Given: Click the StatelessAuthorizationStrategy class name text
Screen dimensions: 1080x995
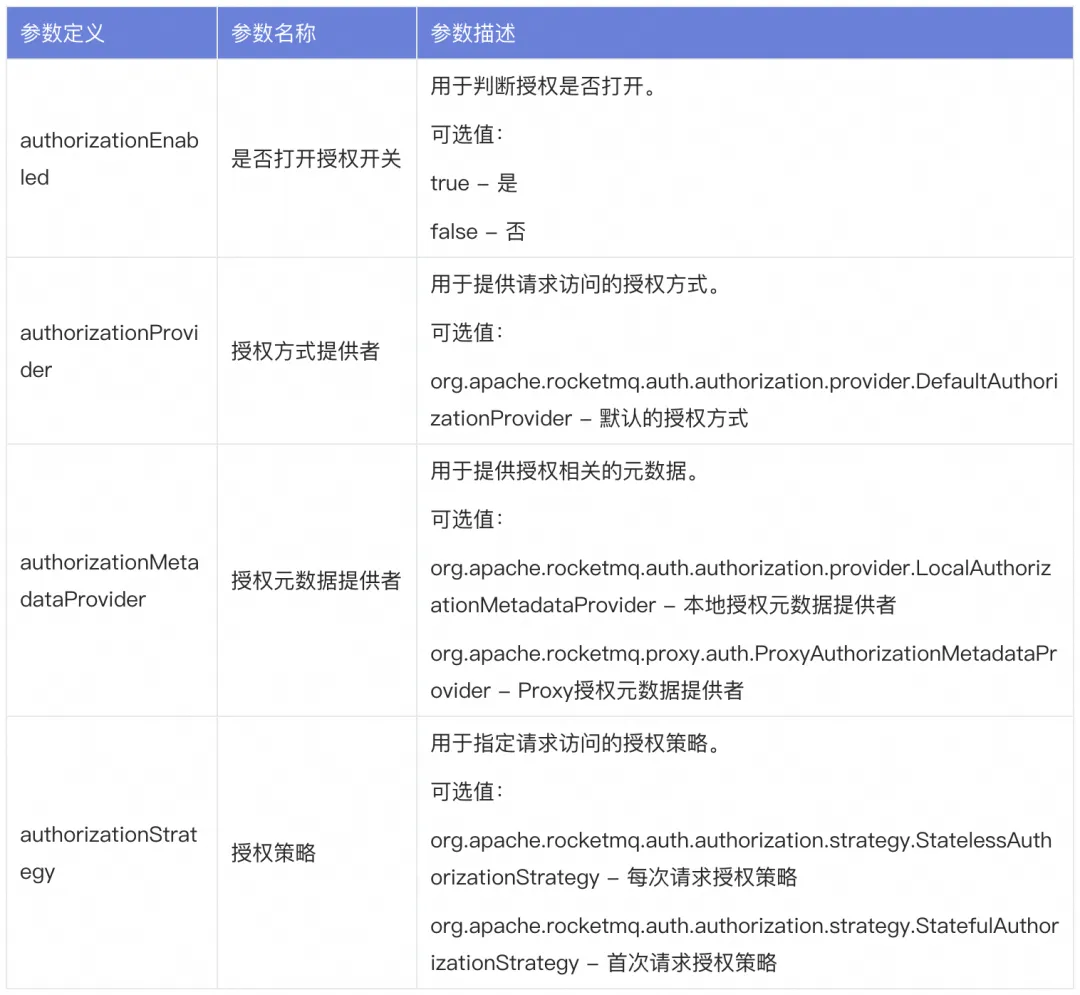Looking at the screenshot, I should point(741,858).
